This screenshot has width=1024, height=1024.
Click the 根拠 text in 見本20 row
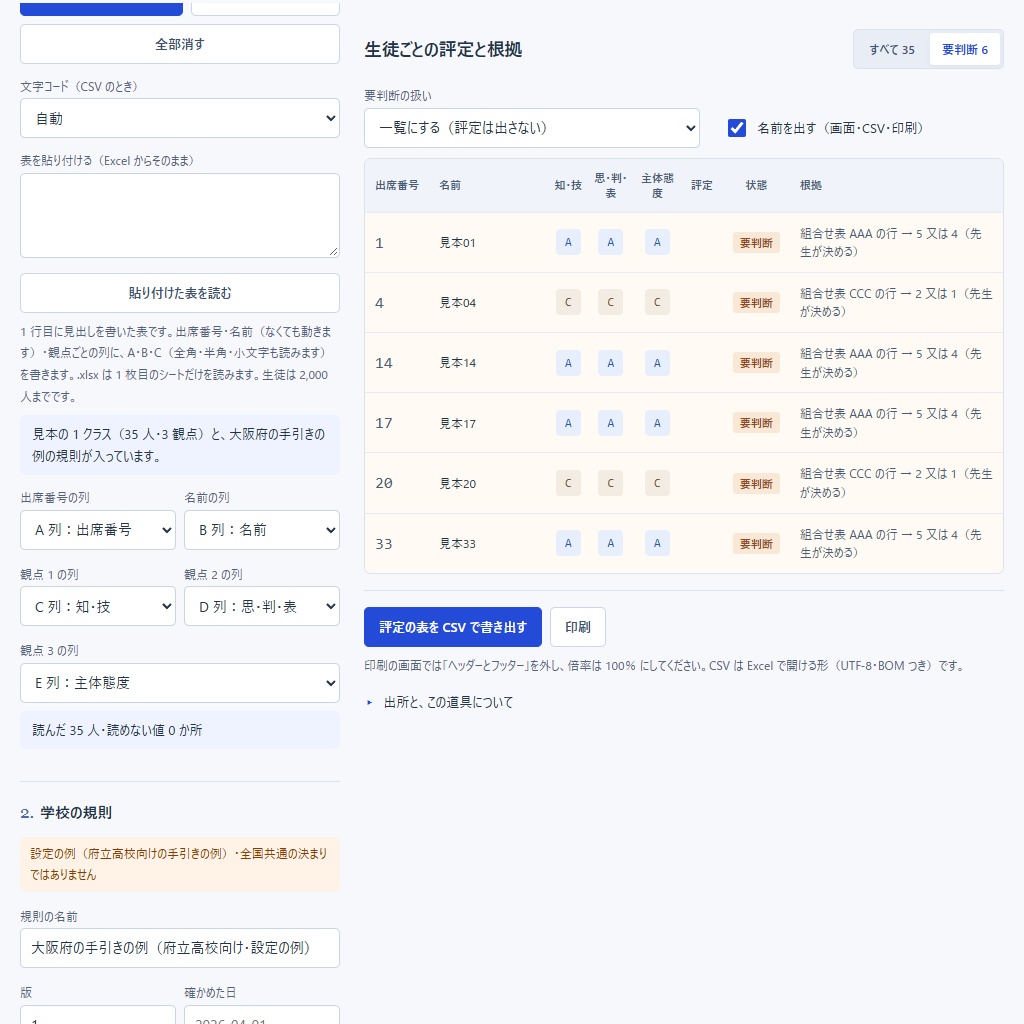click(896, 483)
